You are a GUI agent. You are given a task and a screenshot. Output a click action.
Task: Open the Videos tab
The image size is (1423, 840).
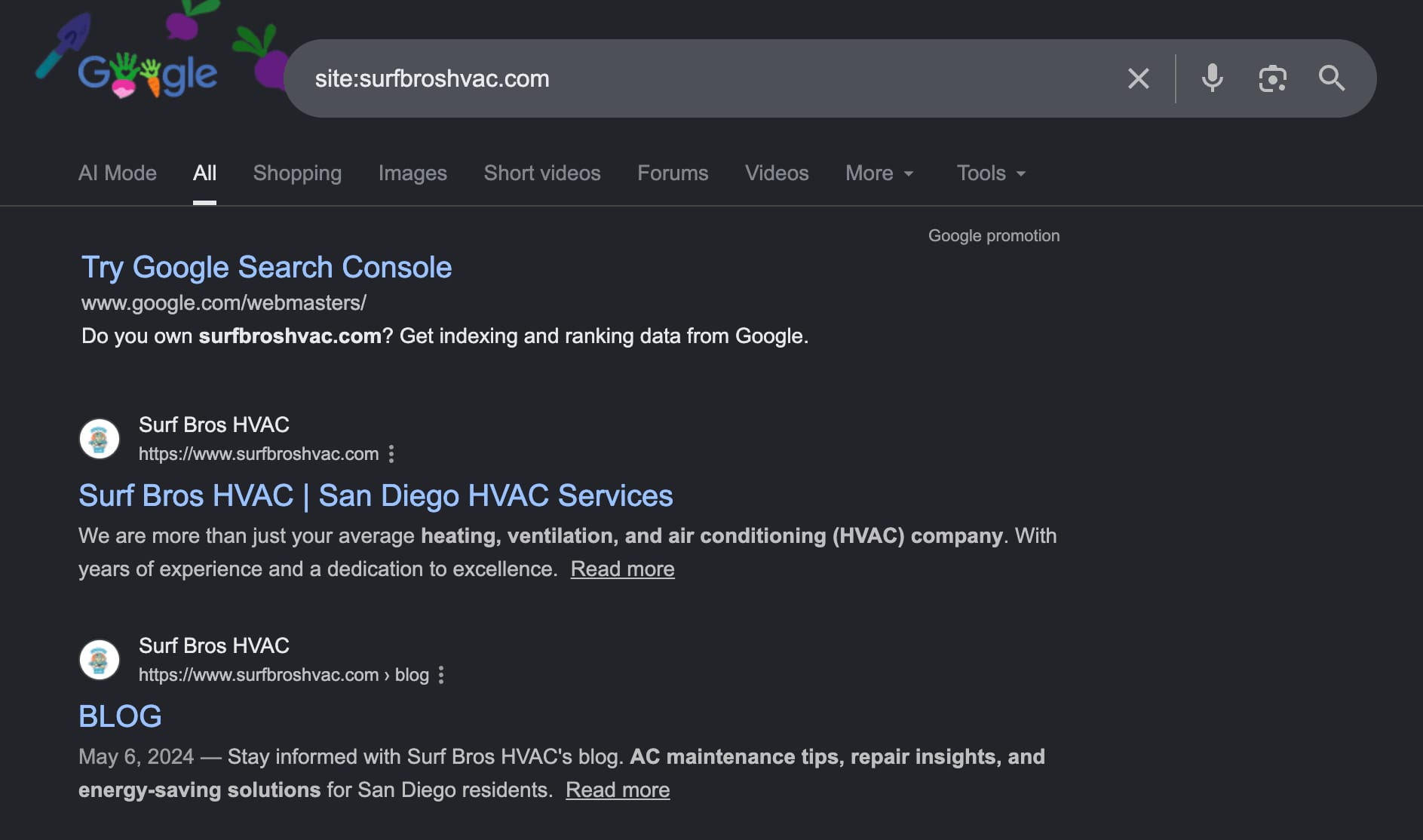(x=777, y=173)
